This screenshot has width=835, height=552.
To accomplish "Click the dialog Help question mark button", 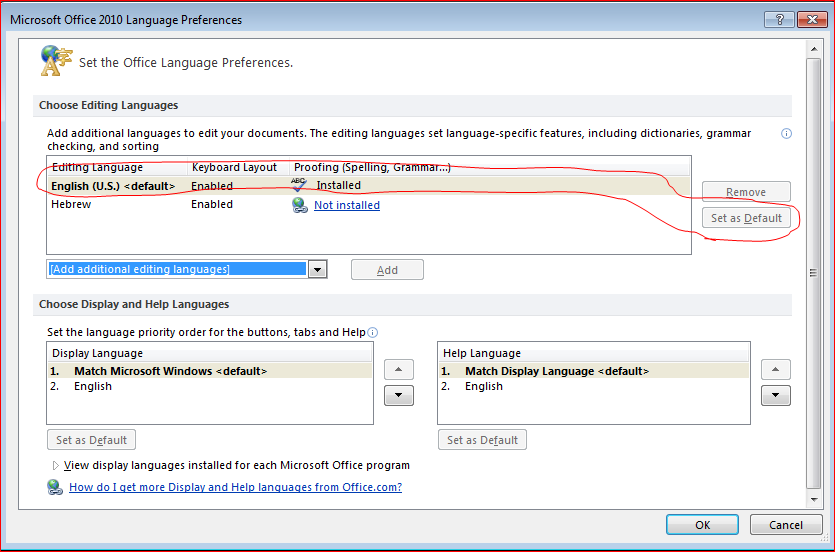I will pos(780,20).
